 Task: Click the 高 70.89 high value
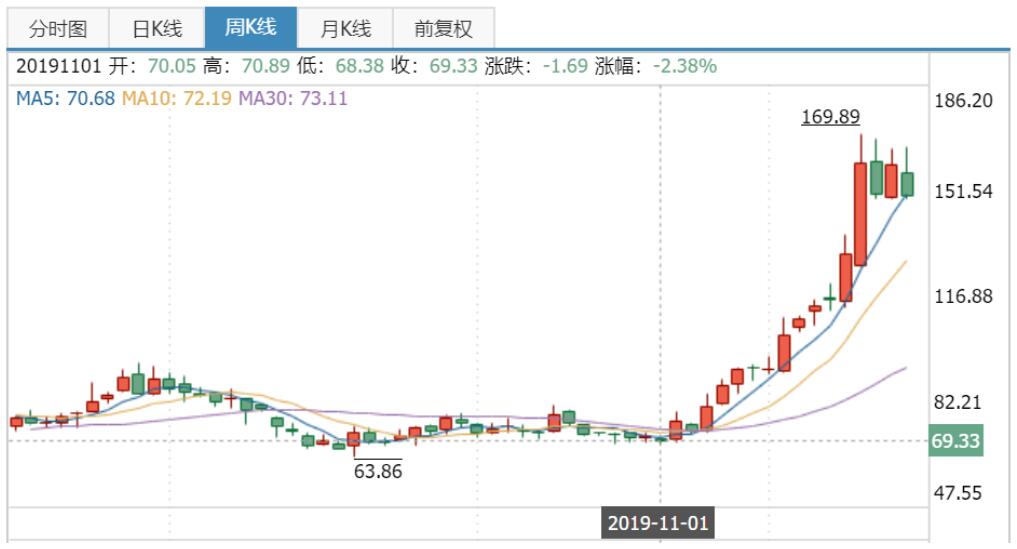pyautogui.click(x=265, y=66)
